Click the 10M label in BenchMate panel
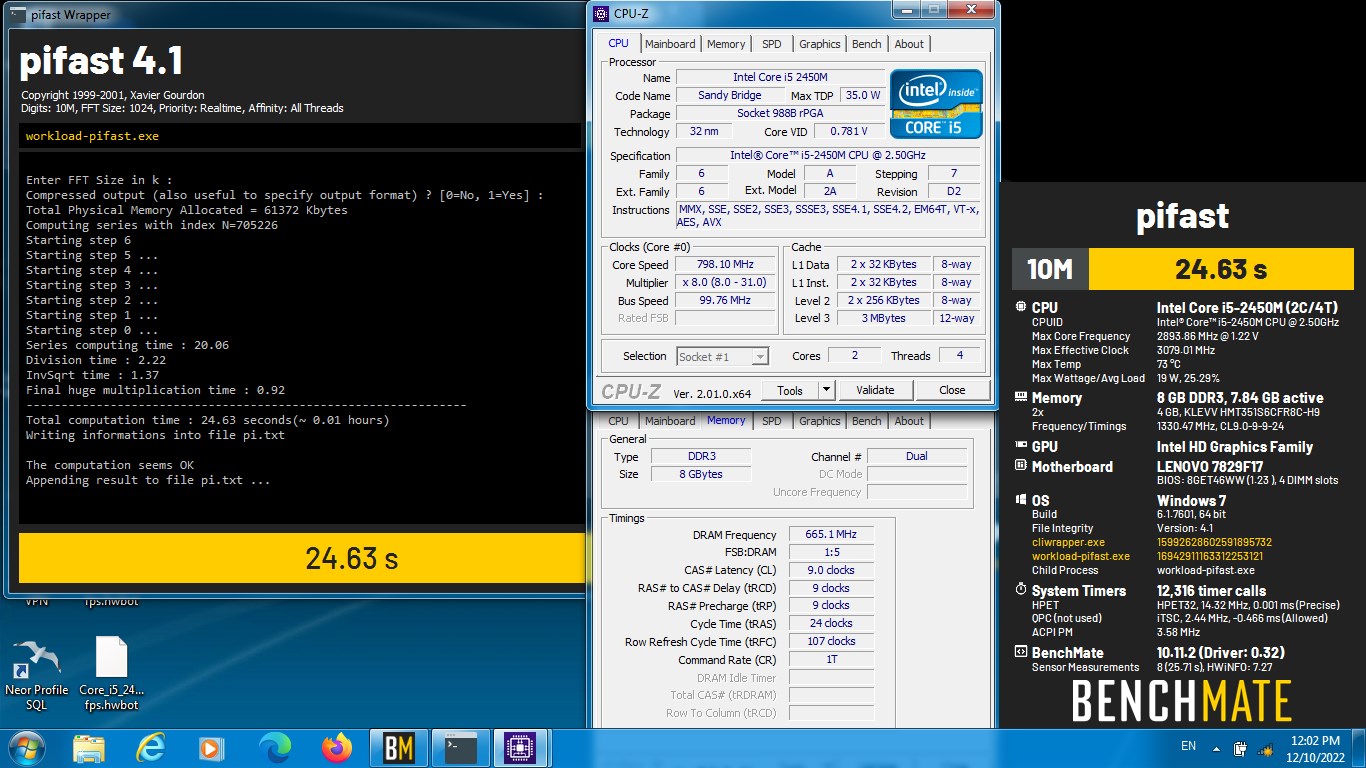Screen dimensions: 1366x768 (x=1050, y=269)
